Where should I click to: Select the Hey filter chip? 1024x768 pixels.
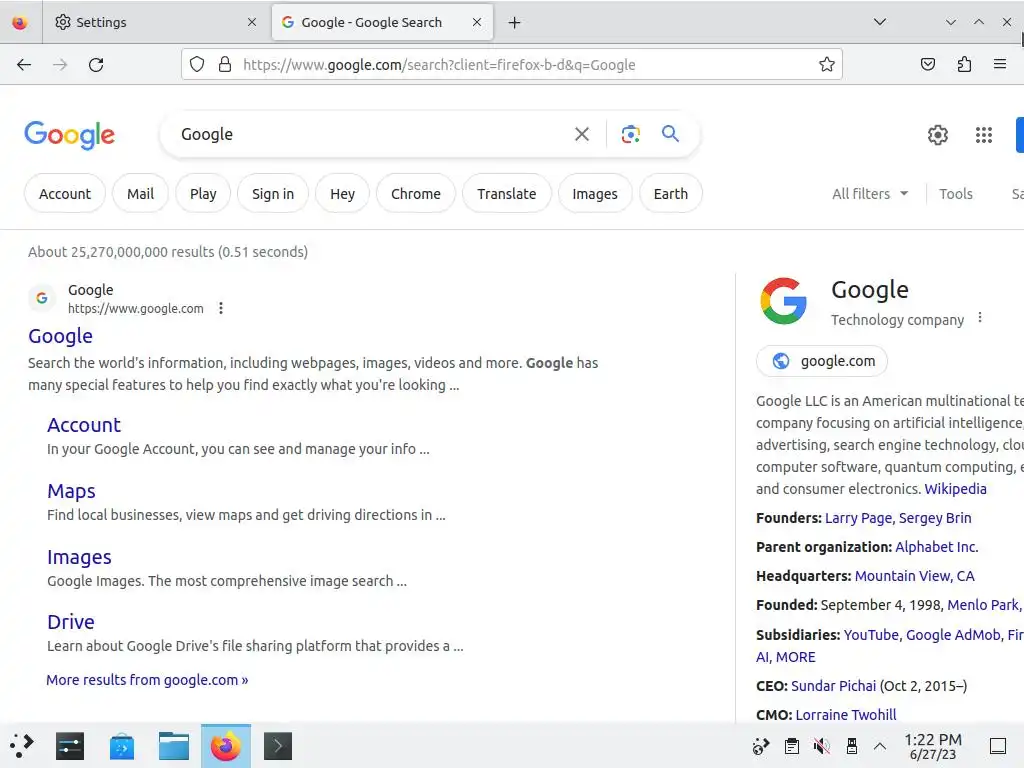coord(342,194)
